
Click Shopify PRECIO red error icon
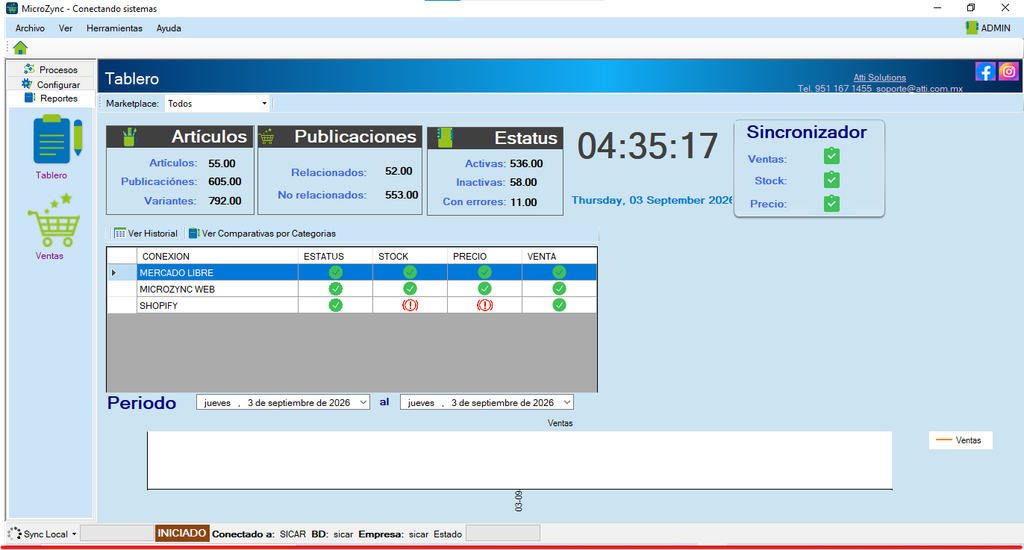click(485, 305)
